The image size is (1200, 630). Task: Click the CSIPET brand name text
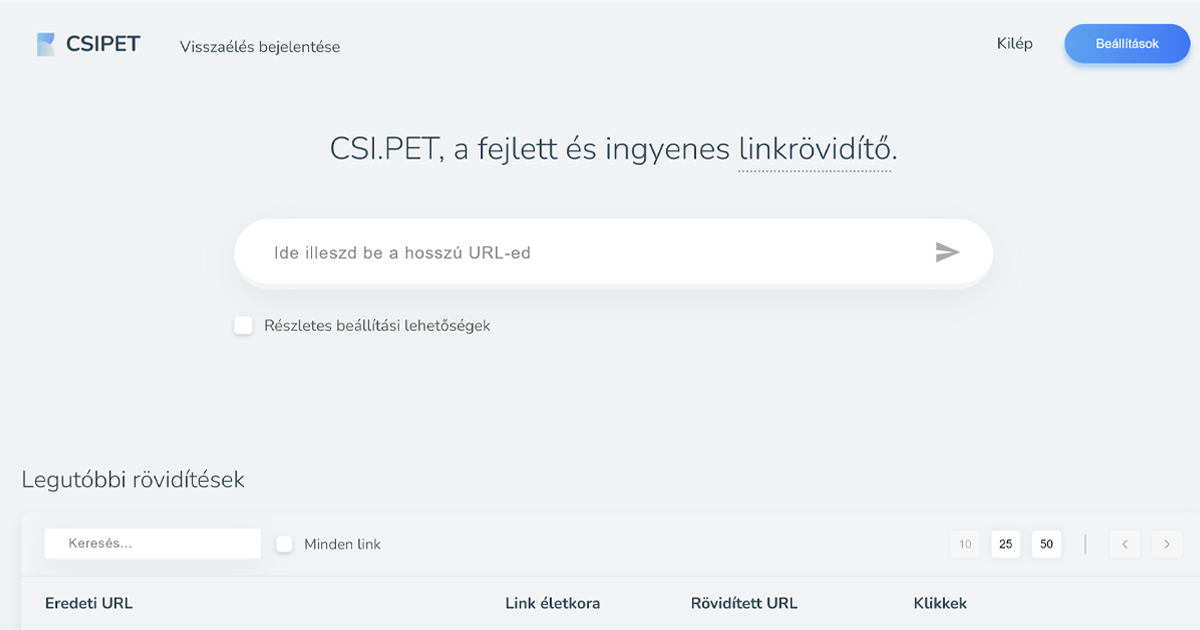pos(103,44)
